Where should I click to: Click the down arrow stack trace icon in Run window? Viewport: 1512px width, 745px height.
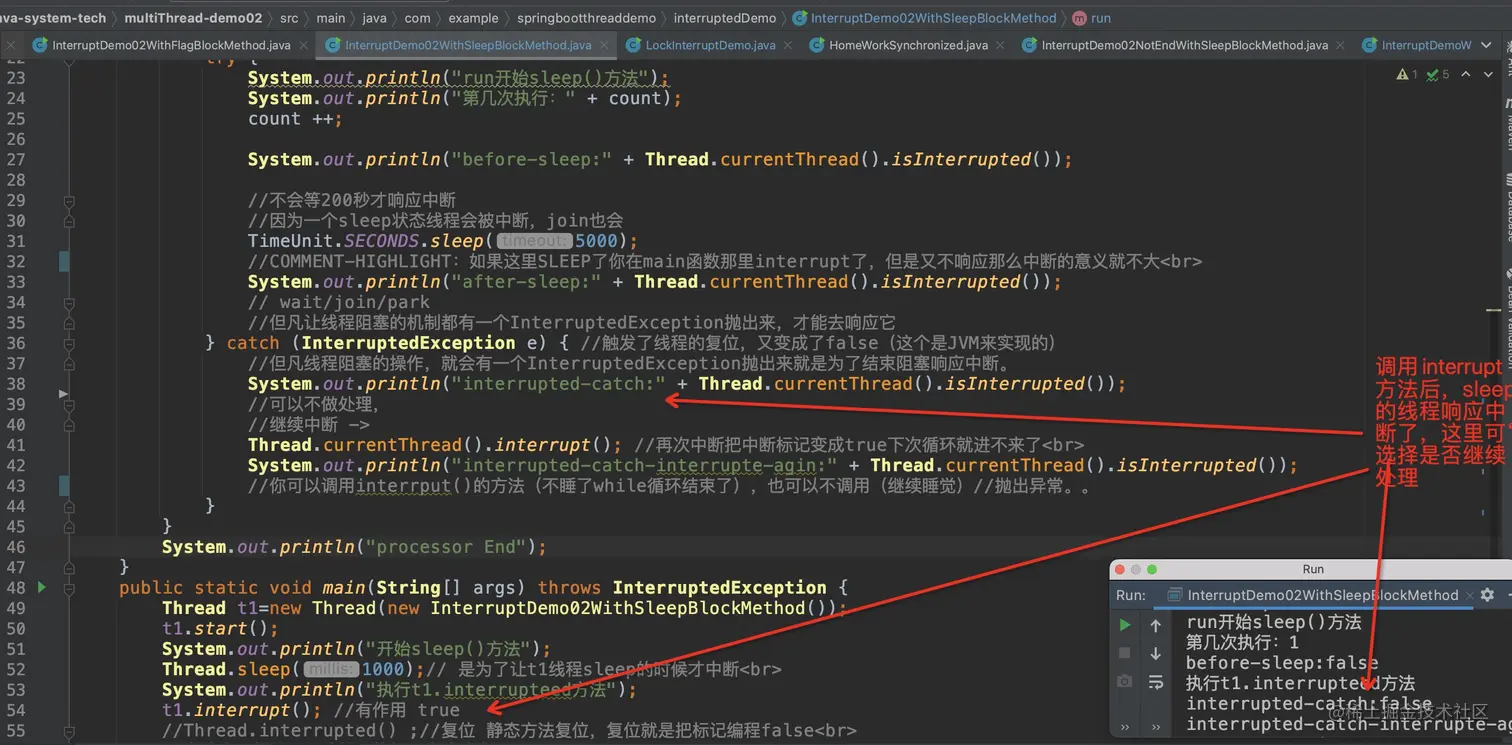(x=1155, y=653)
